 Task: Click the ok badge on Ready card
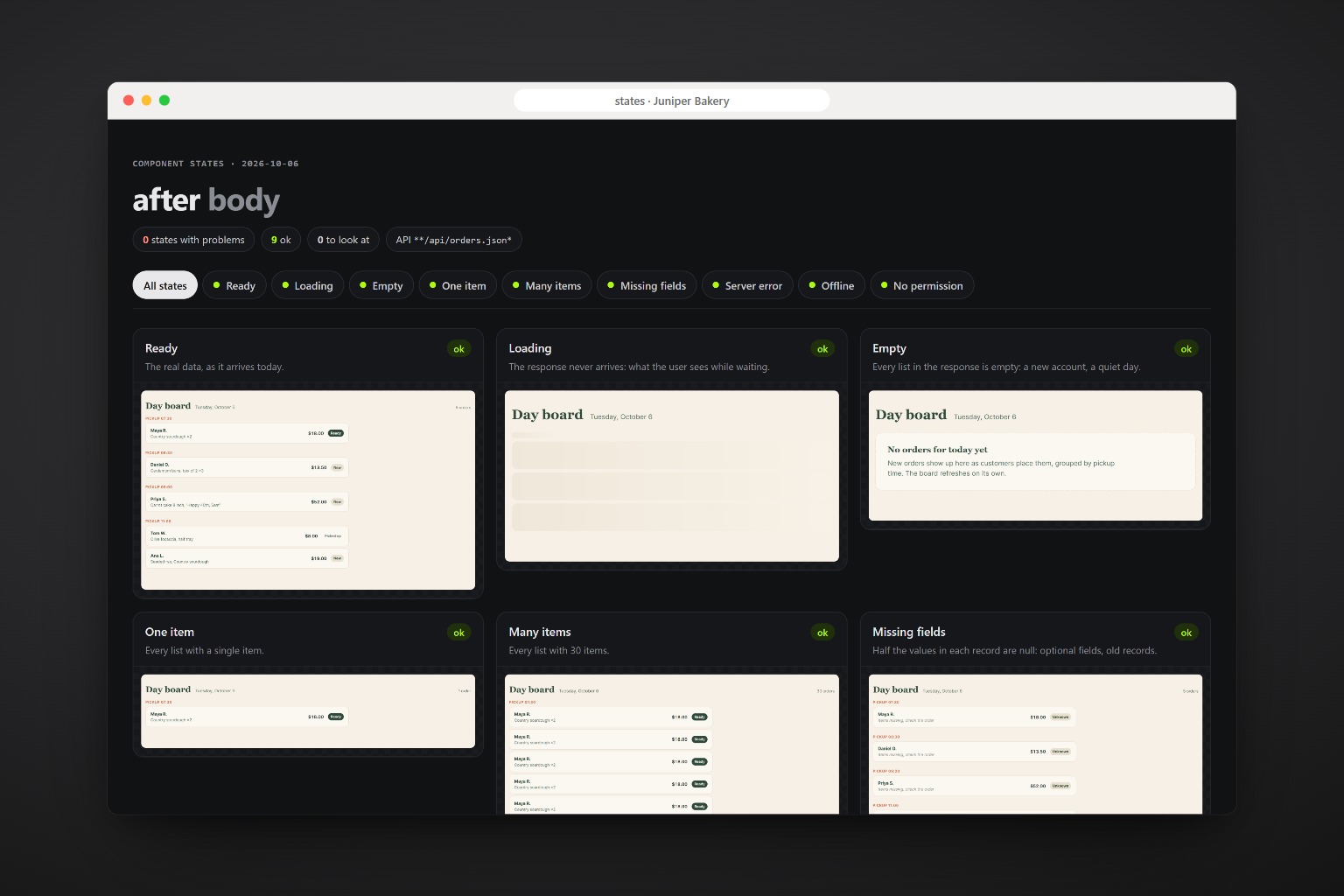(458, 349)
